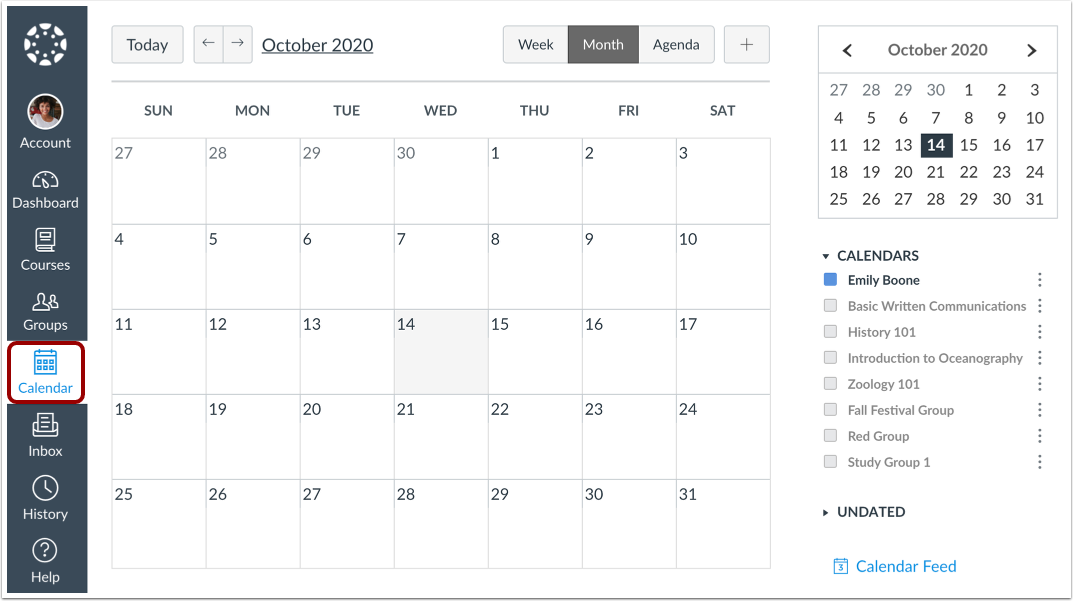Screen dimensions: 1073x601
Task: Enable the History 101 calendar checkbox
Action: pos(830,331)
